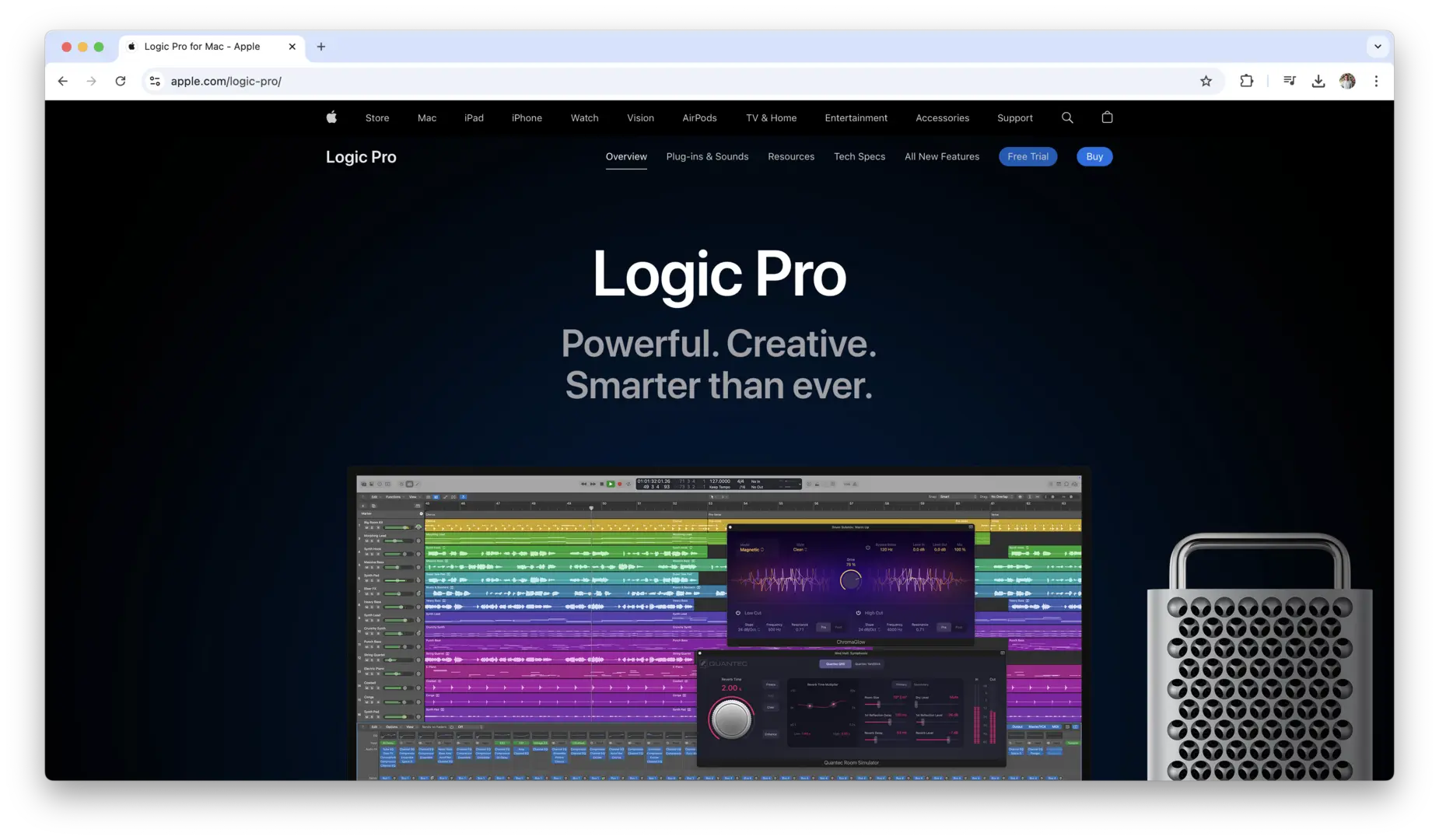Click the Enhance button in Quantec Room Simulator
This screenshot has height=840, width=1439.
[771, 734]
